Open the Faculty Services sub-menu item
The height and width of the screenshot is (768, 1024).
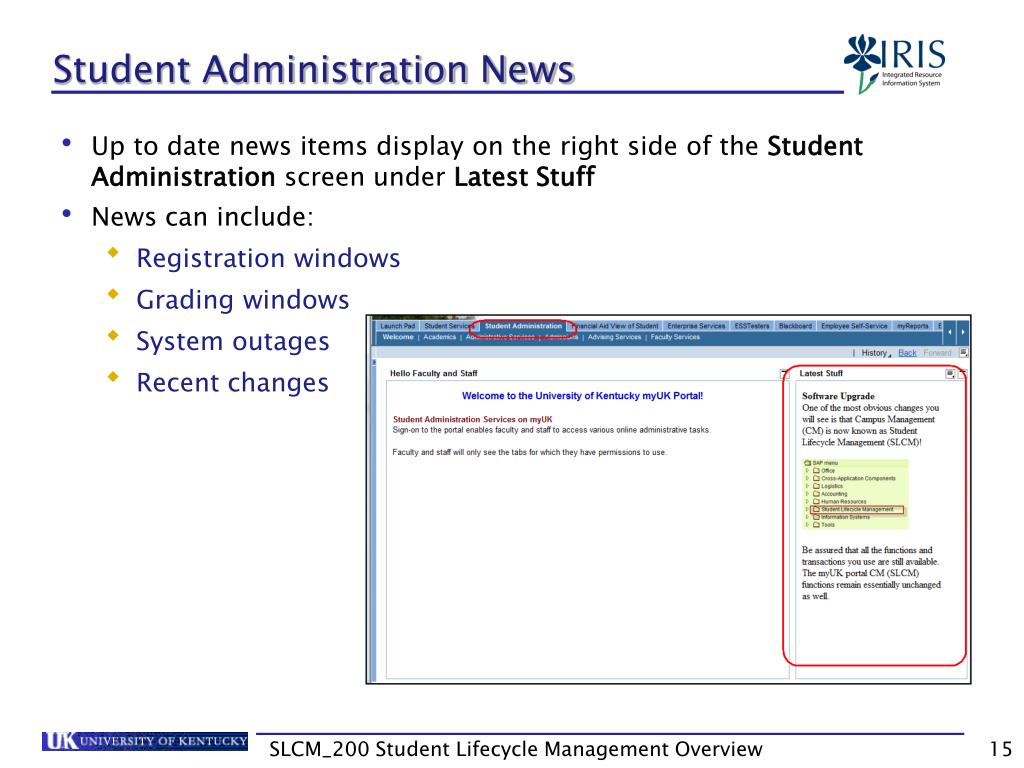[675, 337]
